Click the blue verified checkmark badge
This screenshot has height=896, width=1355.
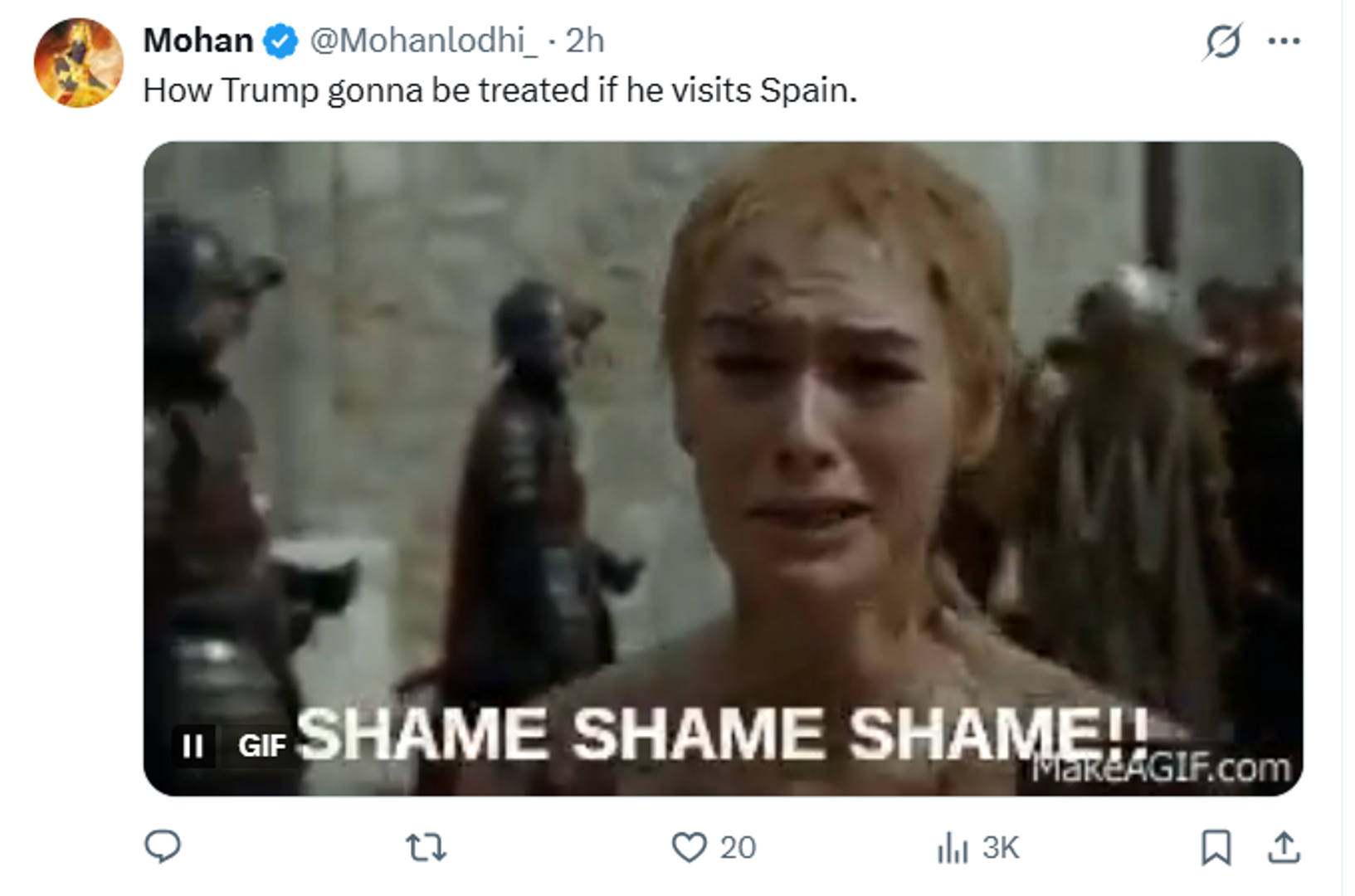(x=280, y=41)
